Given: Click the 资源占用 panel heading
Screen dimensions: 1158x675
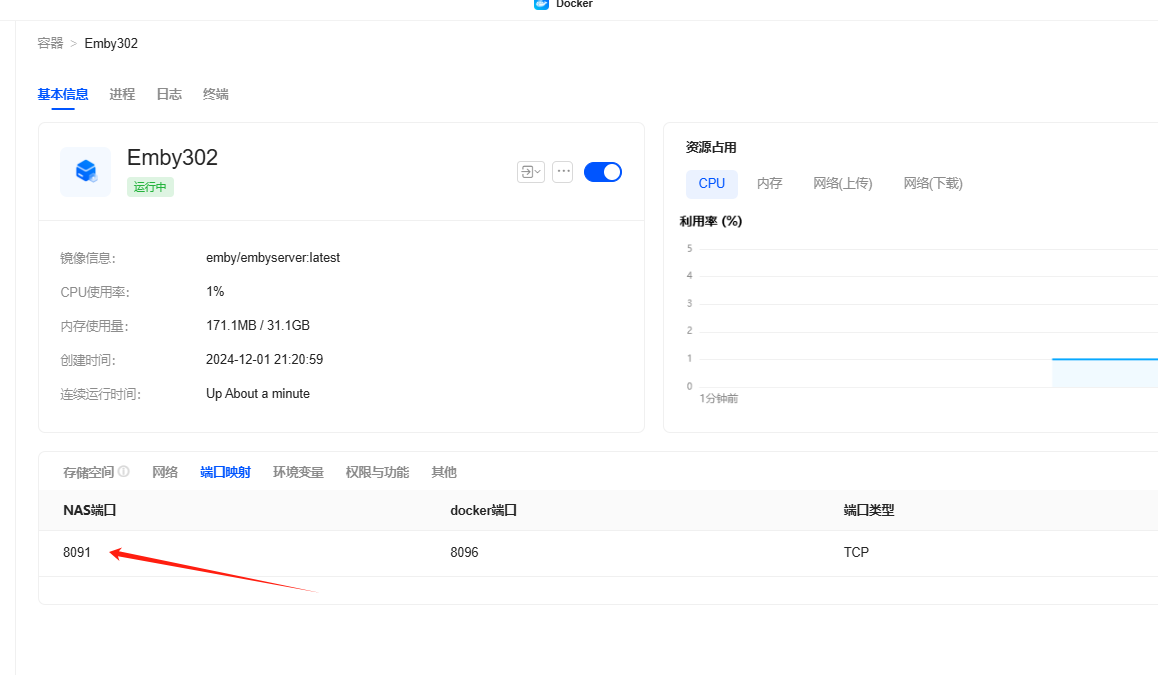Looking at the screenshot, I should [x=710, y=148].
